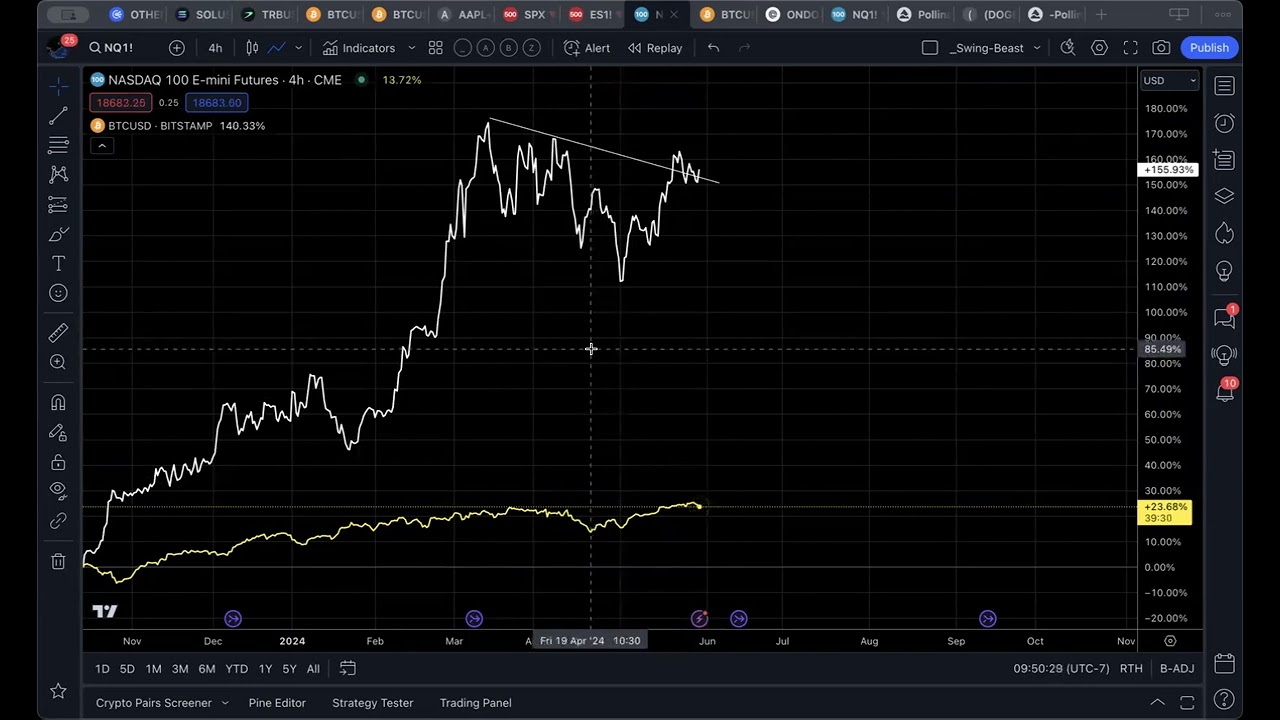This screenshot has width=1280, height=720.
Task: Select the 5Y time range
Action: pyautogui.click(x=289, y=669)
